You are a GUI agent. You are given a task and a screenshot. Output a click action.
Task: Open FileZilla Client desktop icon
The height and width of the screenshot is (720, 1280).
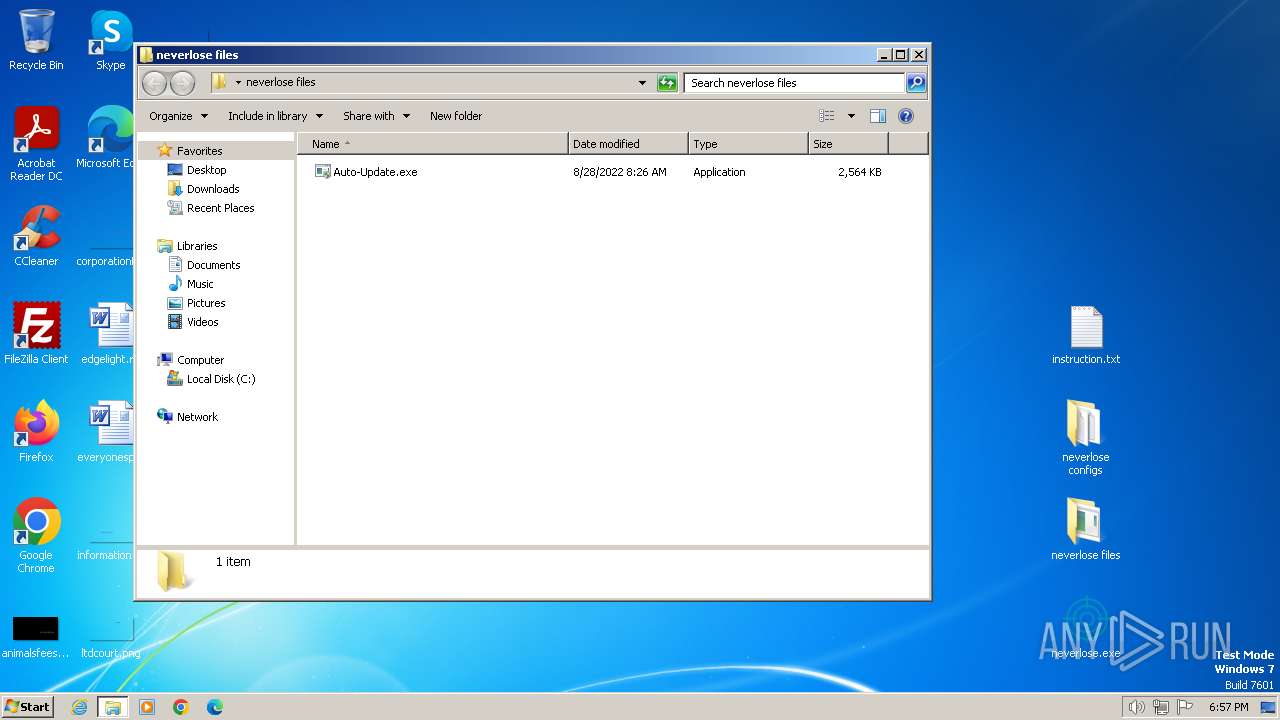point(36,334)
